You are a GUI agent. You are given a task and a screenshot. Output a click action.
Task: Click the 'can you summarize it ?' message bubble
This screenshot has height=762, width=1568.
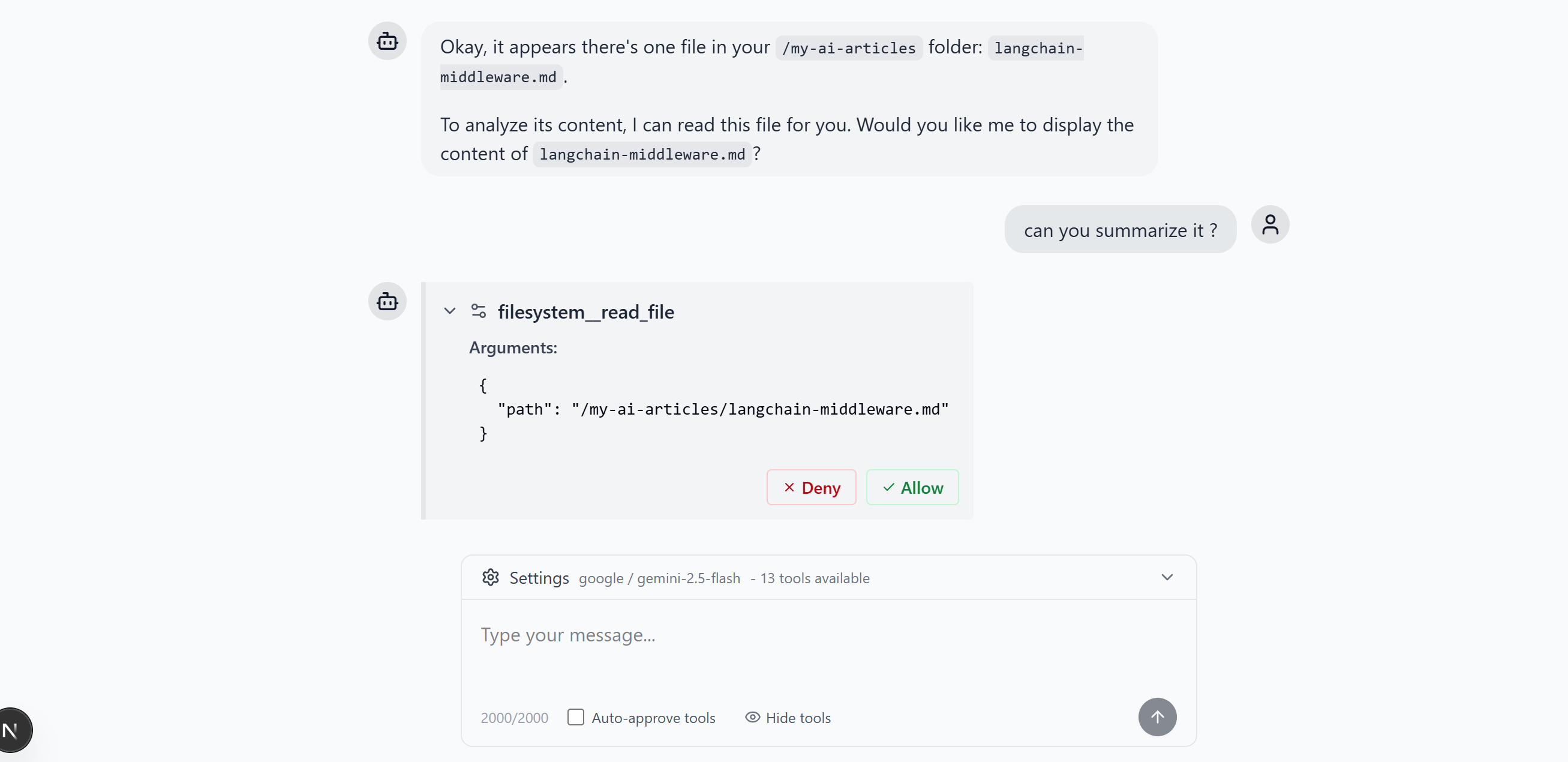click(1120, 229)
